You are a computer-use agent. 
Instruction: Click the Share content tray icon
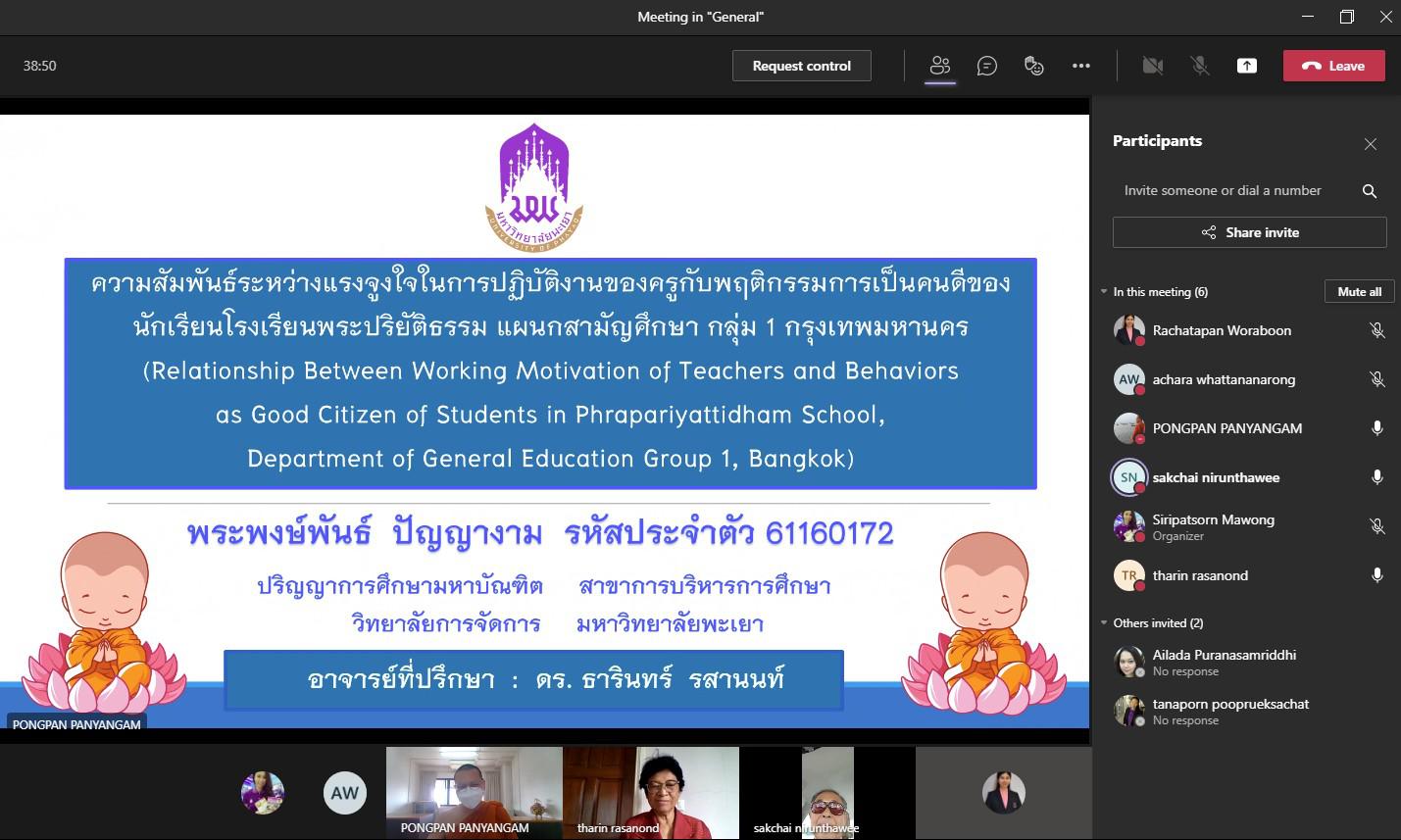pyautogui.click(x=1246, y=66)
